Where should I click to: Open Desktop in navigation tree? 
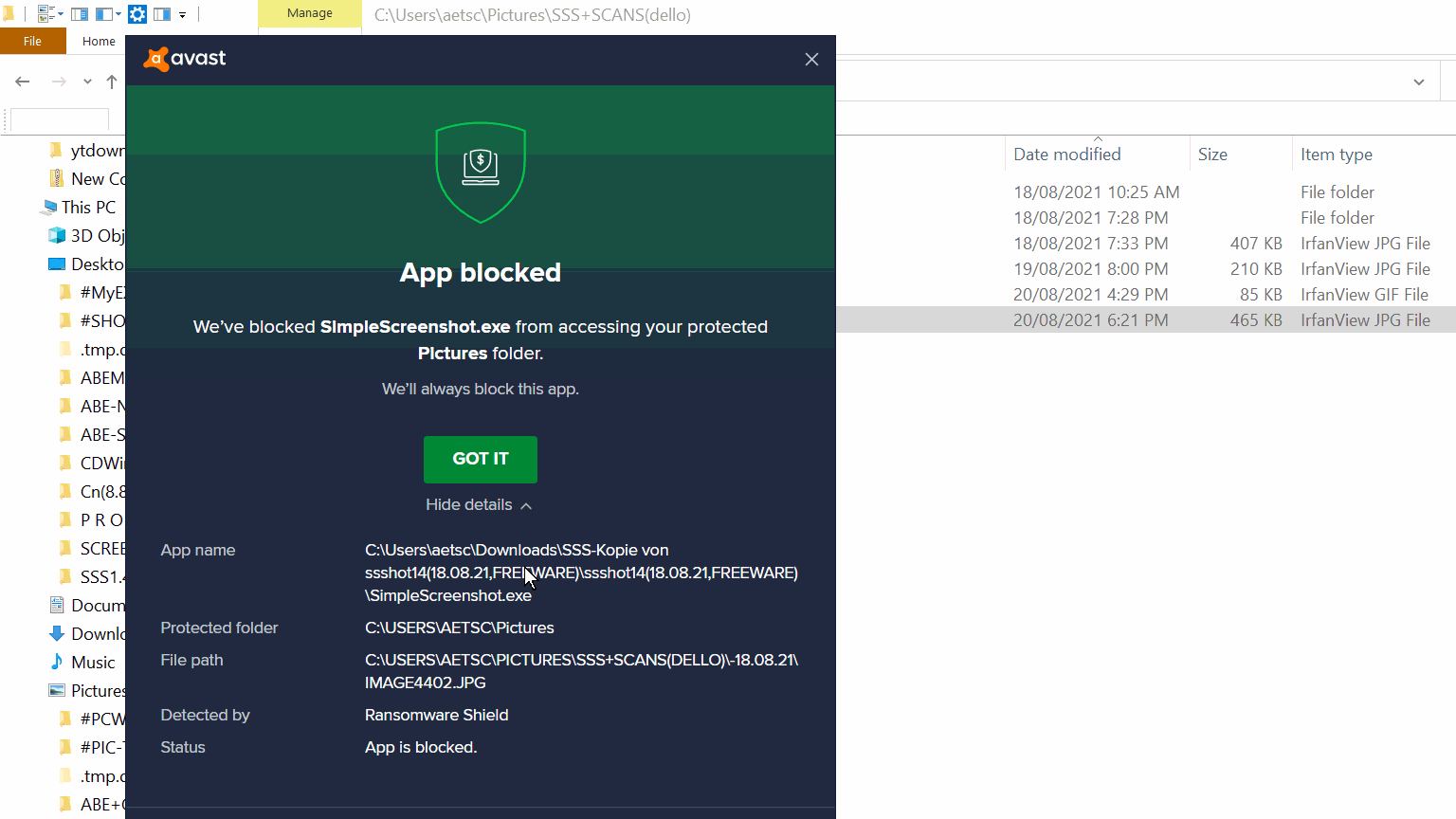[x=86, y=264]
